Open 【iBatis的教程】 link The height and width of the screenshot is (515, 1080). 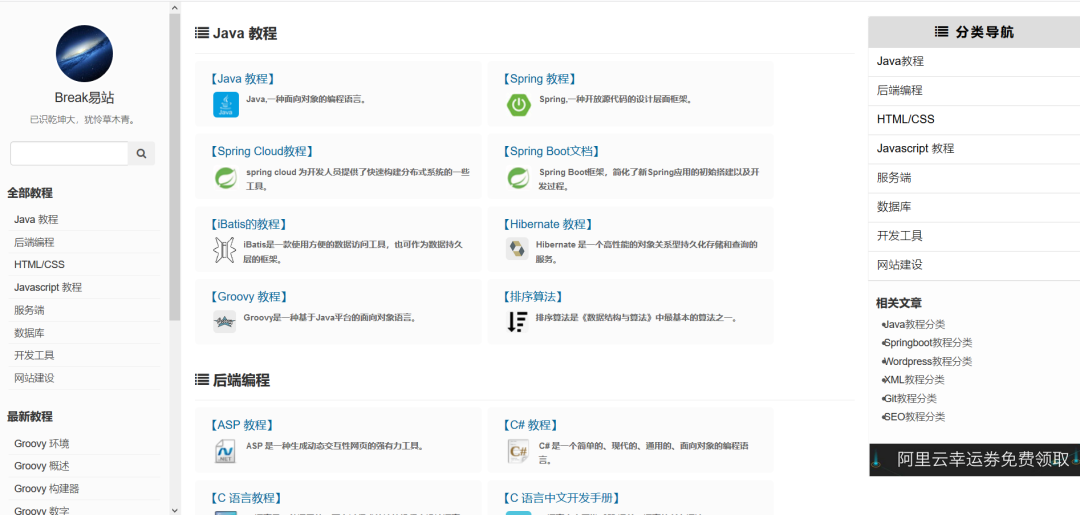[x=248, y=224]
